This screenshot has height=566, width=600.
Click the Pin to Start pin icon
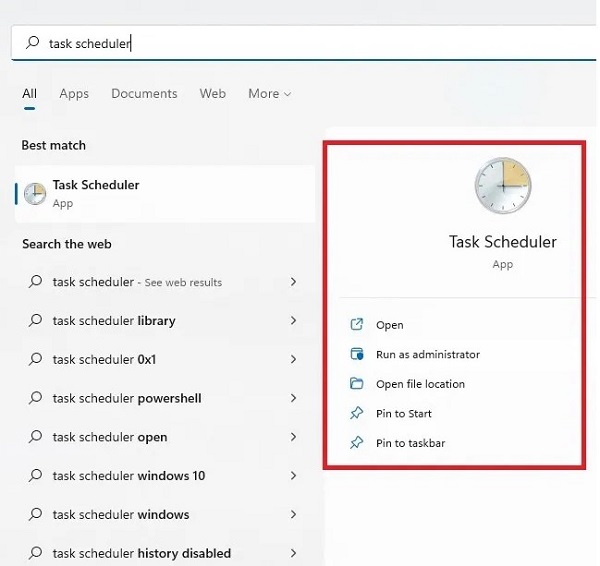[357, 413]
